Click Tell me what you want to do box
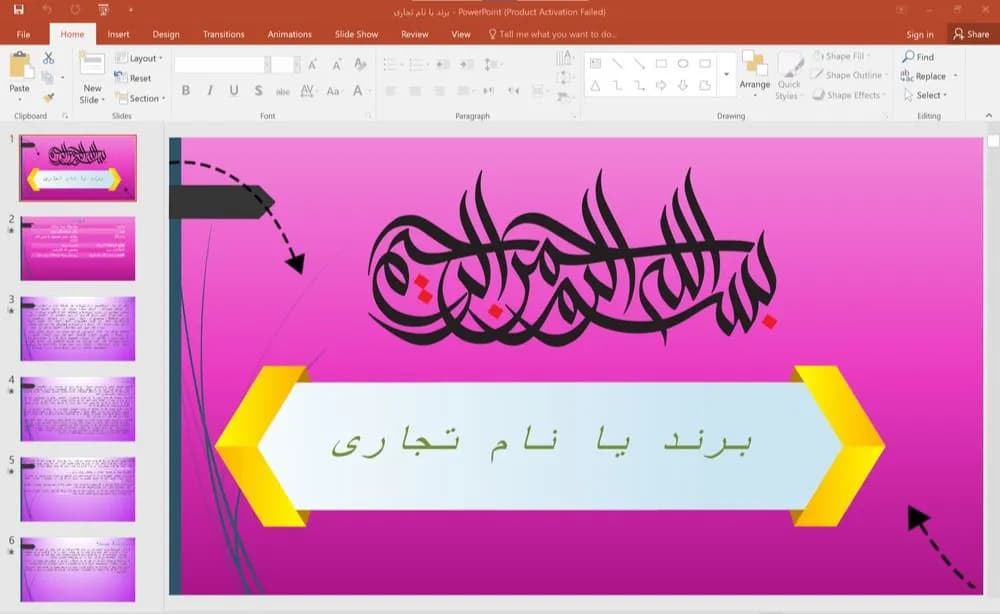 (x=552, y=34)
